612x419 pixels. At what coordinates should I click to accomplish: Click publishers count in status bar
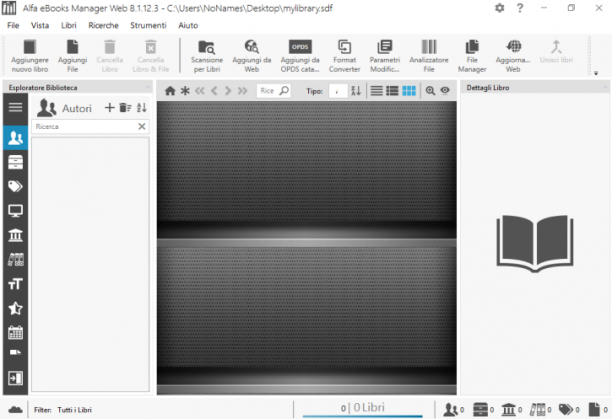(x=512, y=410)
